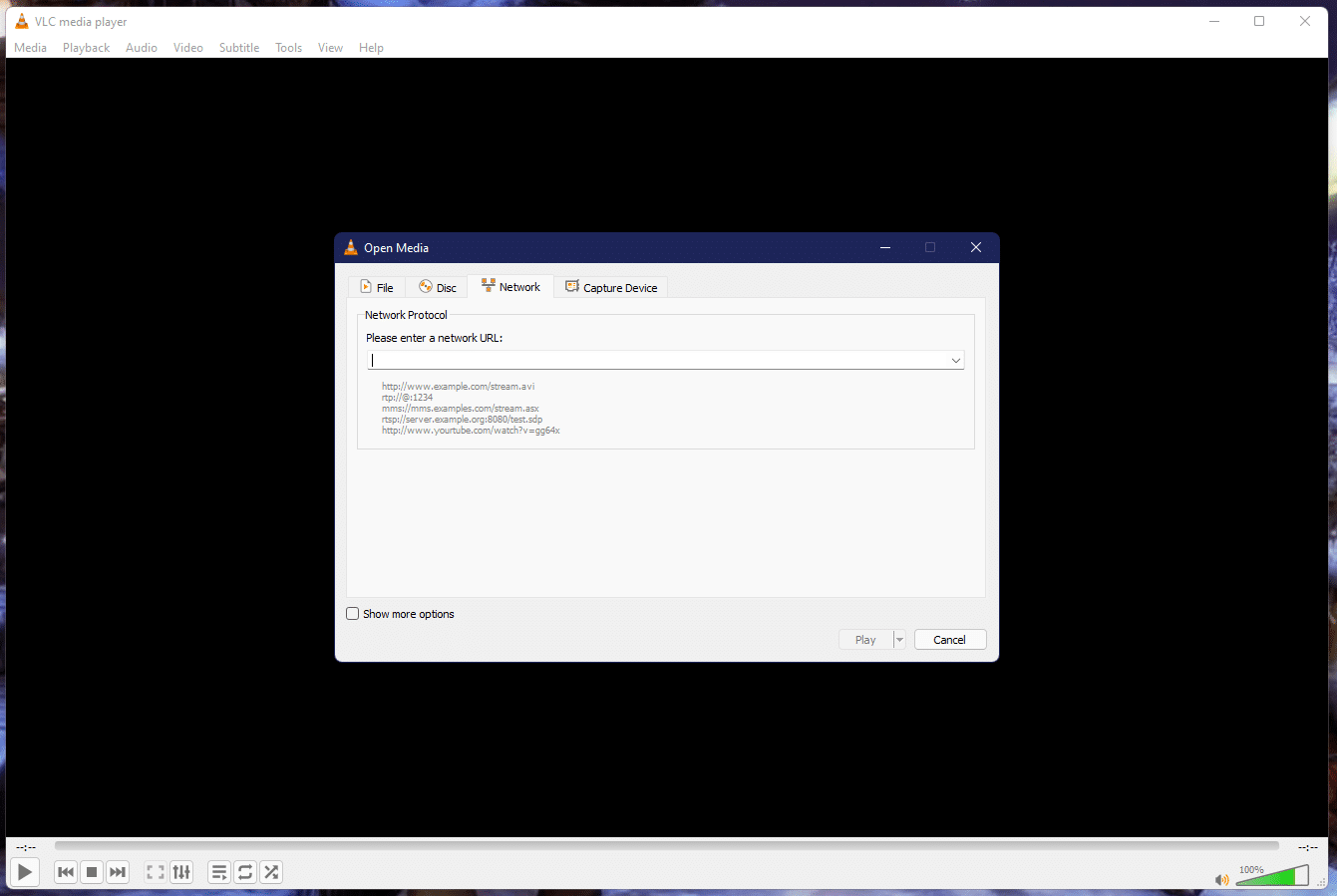The image size is (1337, 896).
Task: Open the Media menu
Action: (30, 47)
